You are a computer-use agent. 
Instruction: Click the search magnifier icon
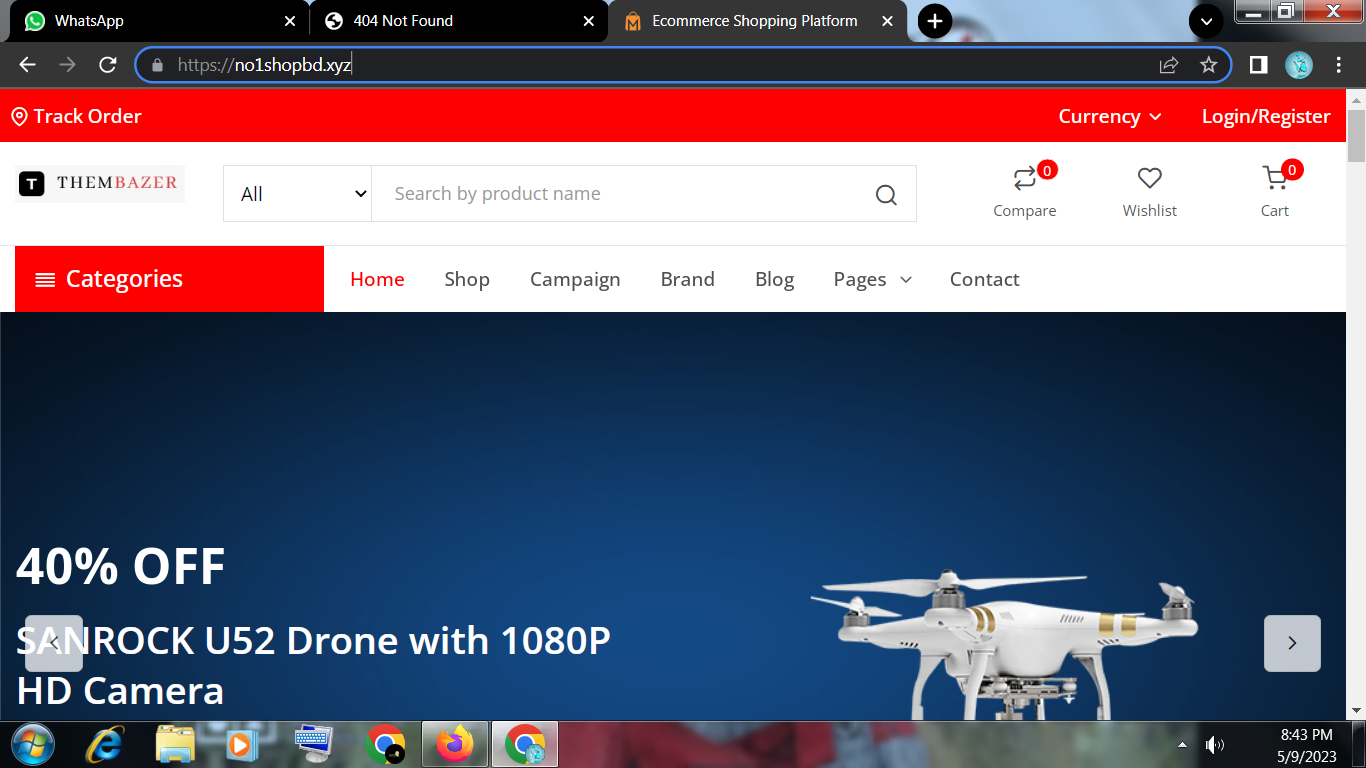(x=886, y=194)
